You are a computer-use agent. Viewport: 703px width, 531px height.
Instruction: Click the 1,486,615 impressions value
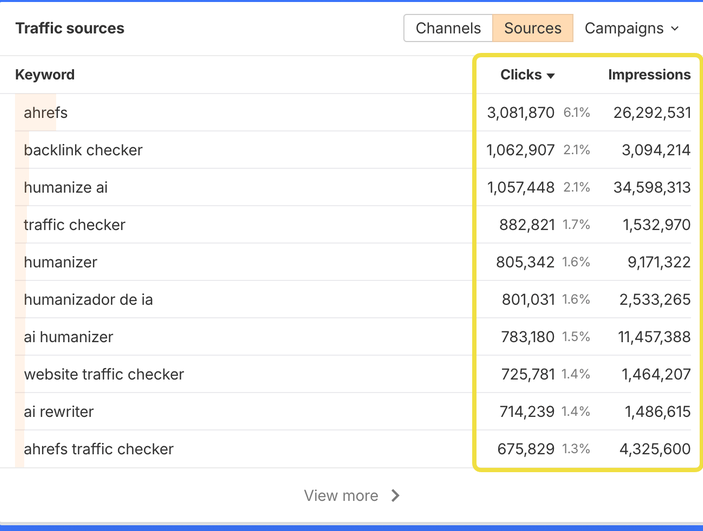coord(658,412)
